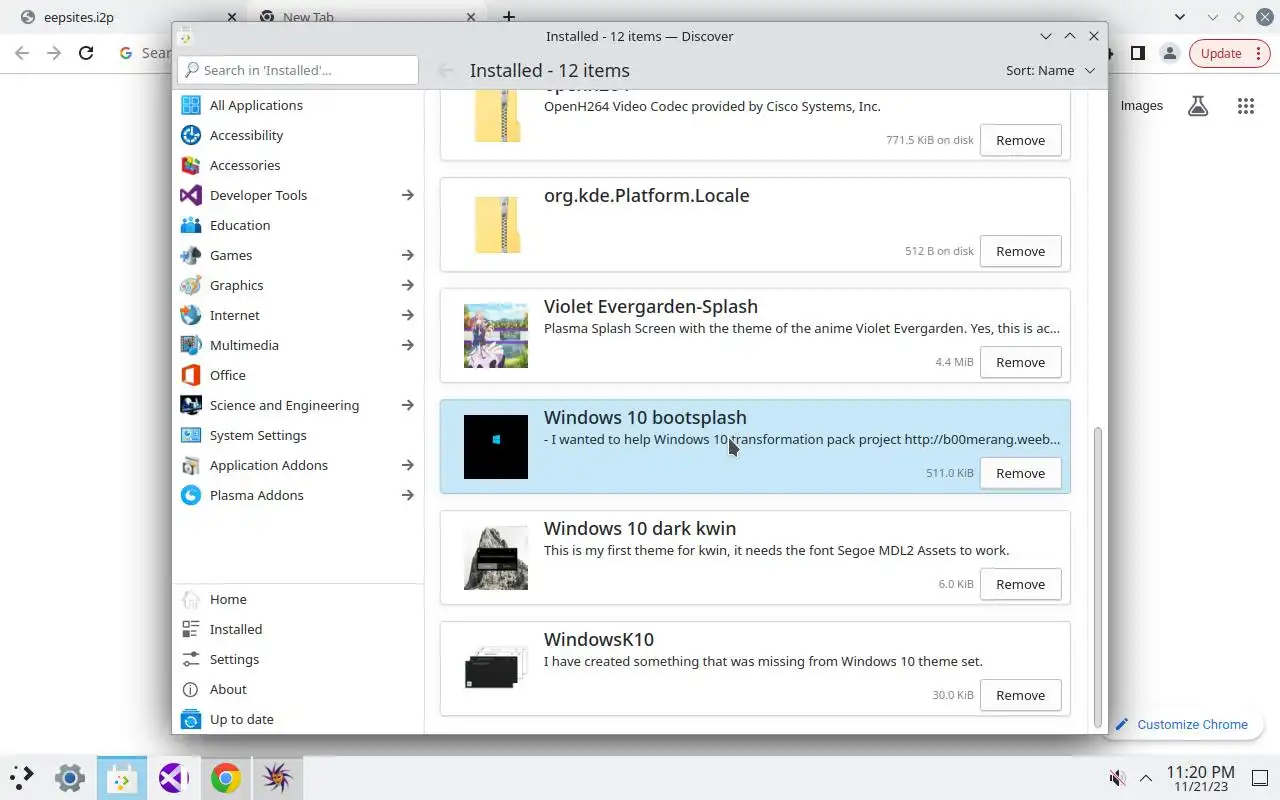Open the Chrome profile avatar
The image size is (1280, 800).
point(1170,53)
